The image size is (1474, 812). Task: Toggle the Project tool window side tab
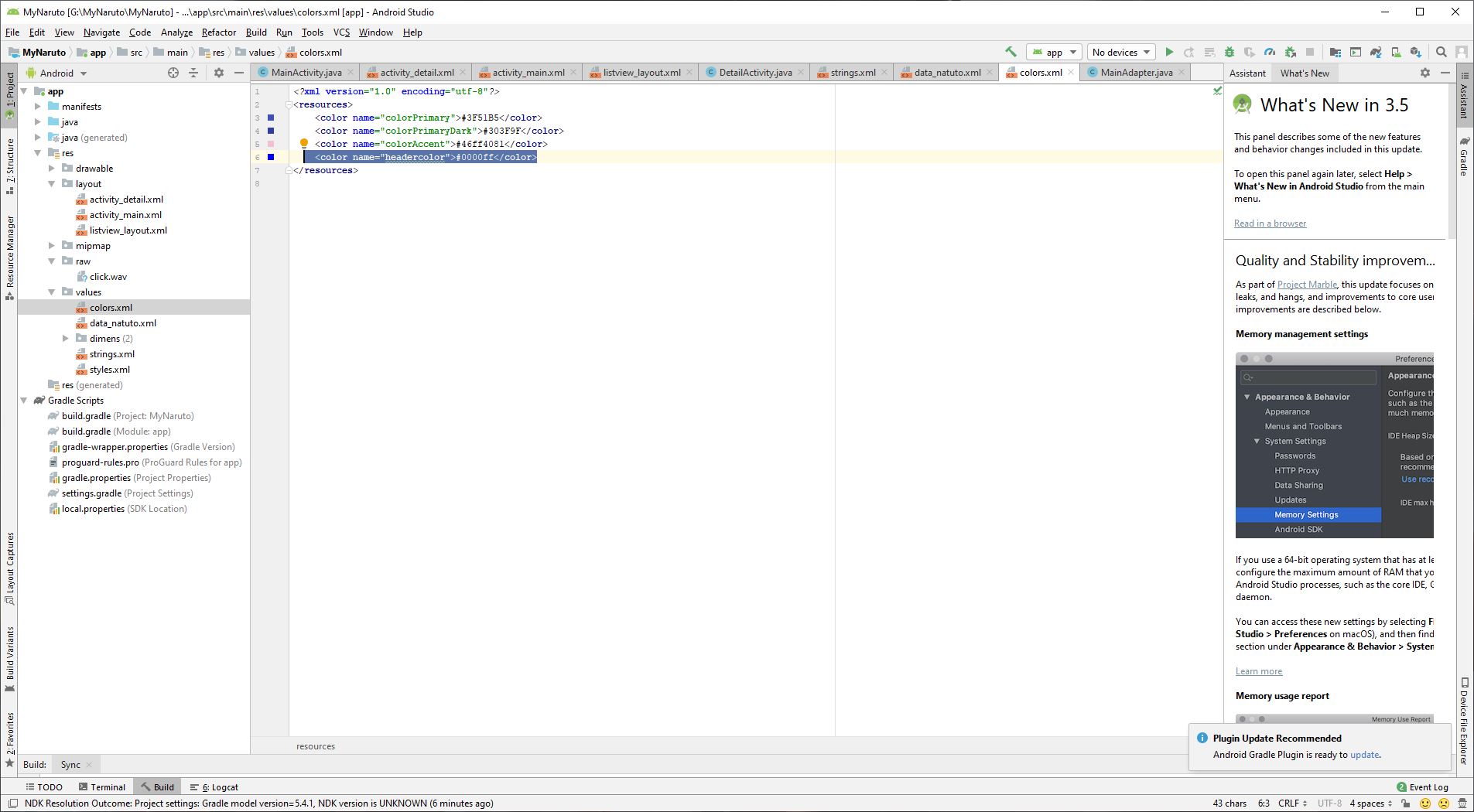[x=10, y=96]
